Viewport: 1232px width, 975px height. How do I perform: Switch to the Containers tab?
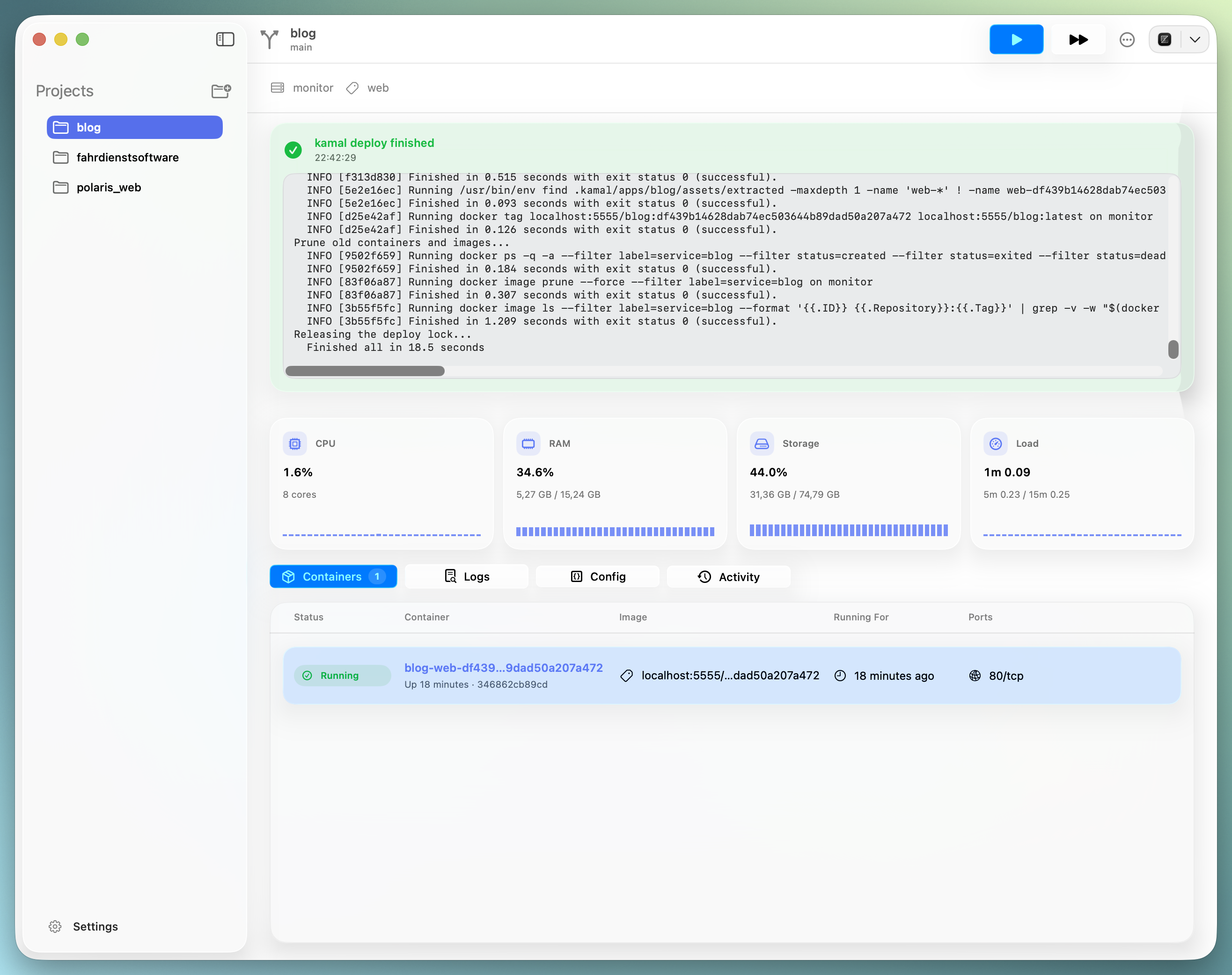333,576
